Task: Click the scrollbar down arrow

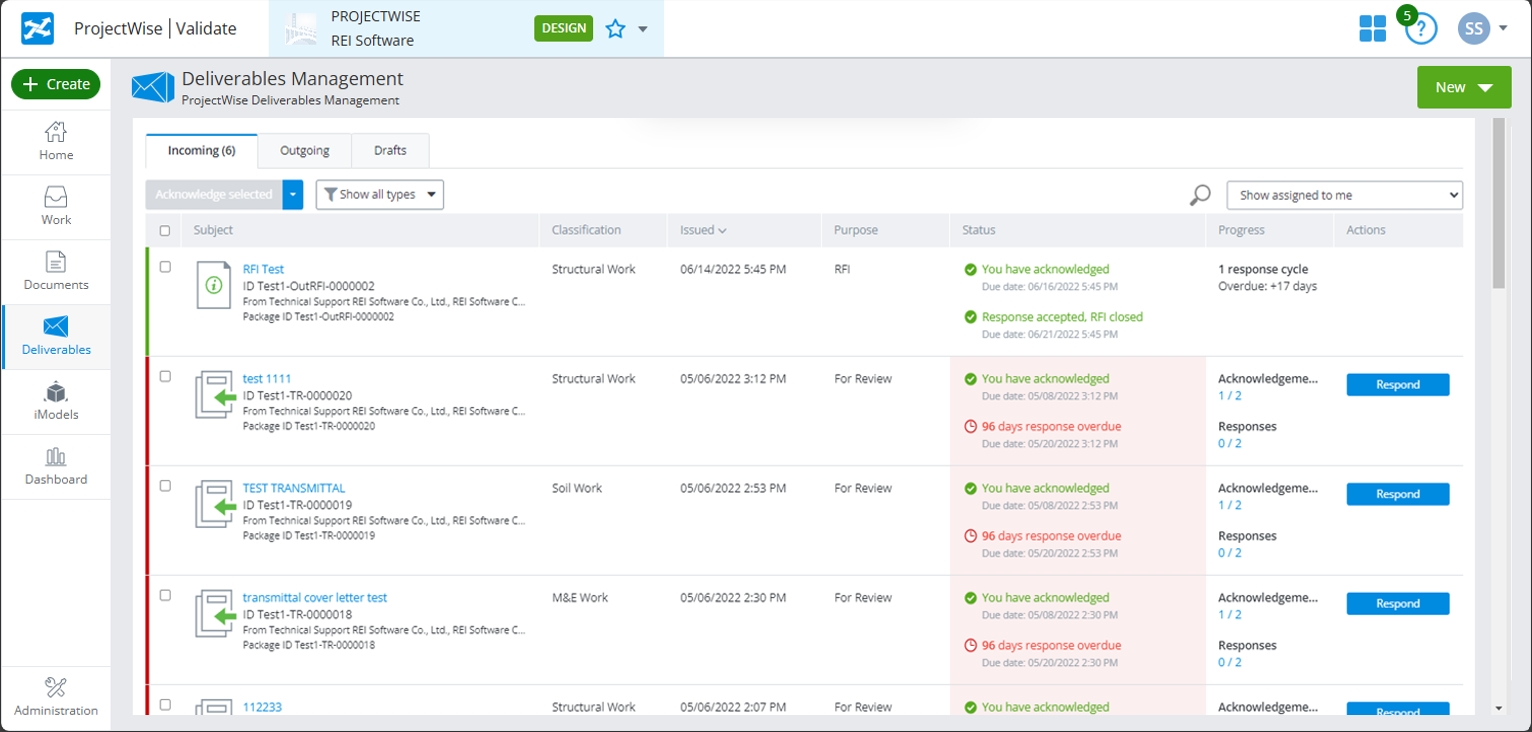Action: (x=1498, y=708)
